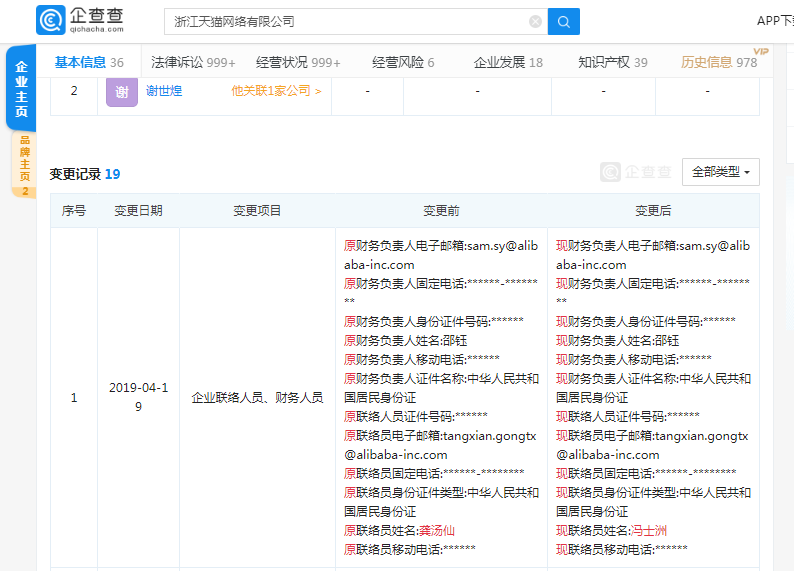
Task: Click the APP download link
Action: click(x=775, y=21)
